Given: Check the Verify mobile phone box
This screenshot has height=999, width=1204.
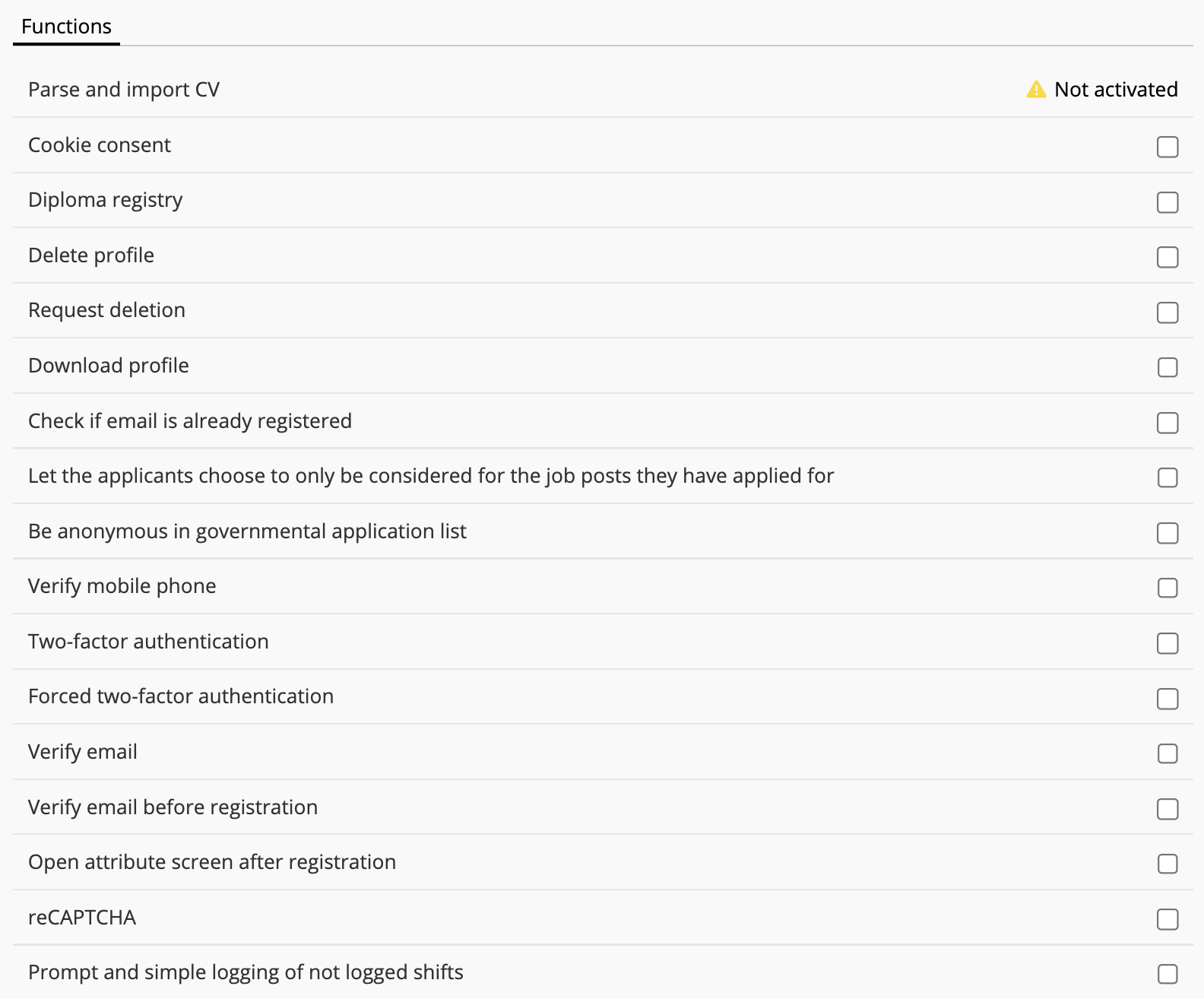Looking at the screenshot, I should [1168, 588].
